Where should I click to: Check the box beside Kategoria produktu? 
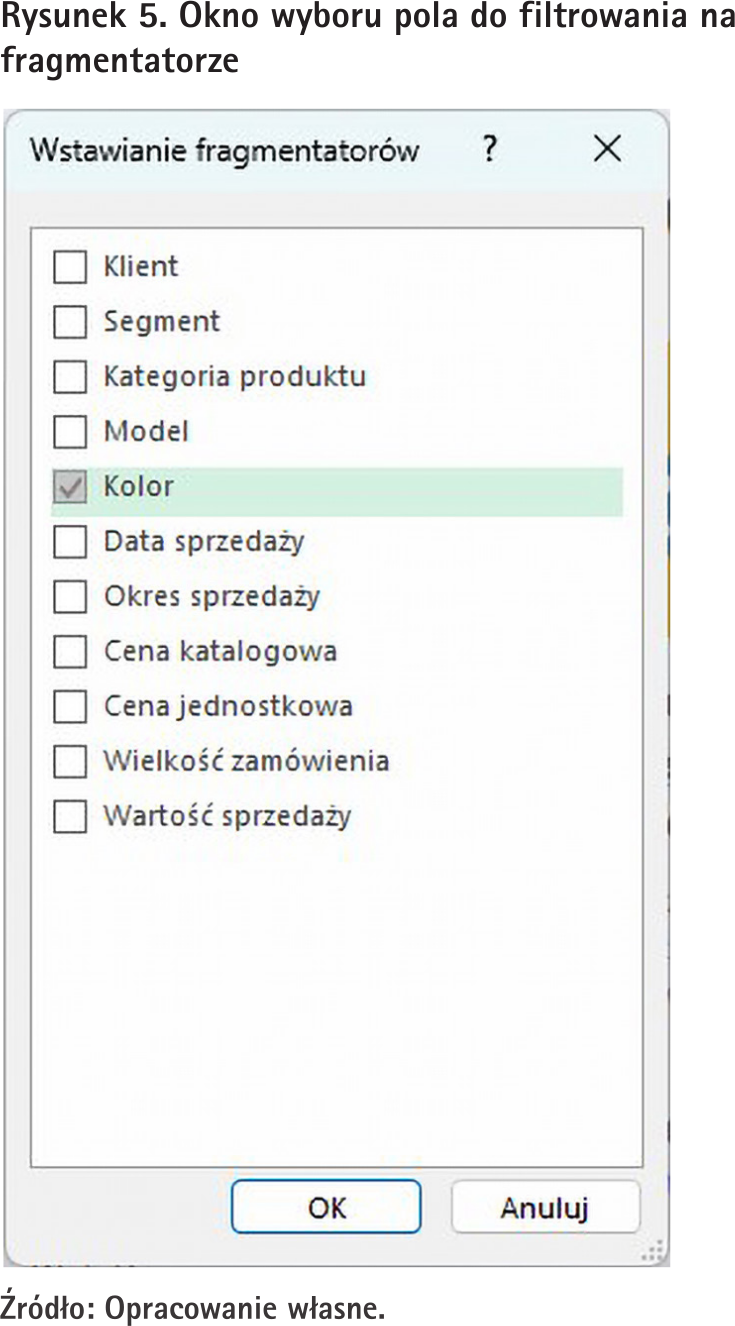70,377
